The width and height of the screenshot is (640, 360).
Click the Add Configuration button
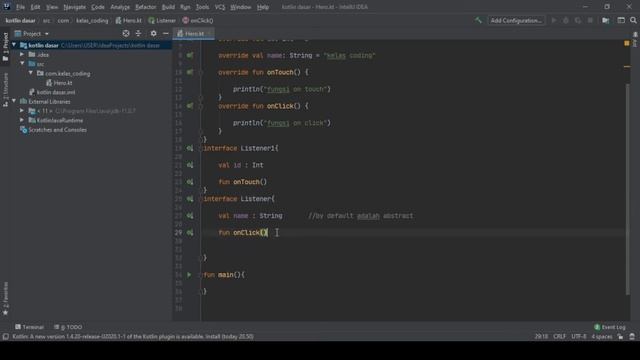click(x=516, y=20)
